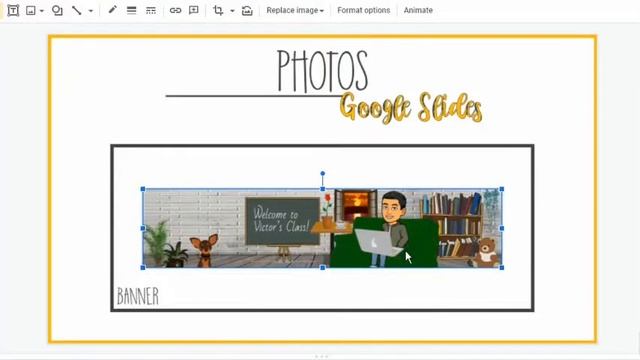Click the Google Slides gold lettering
Image resolution: width=640 pixels, height=360 pixels.
pos(411,107)
